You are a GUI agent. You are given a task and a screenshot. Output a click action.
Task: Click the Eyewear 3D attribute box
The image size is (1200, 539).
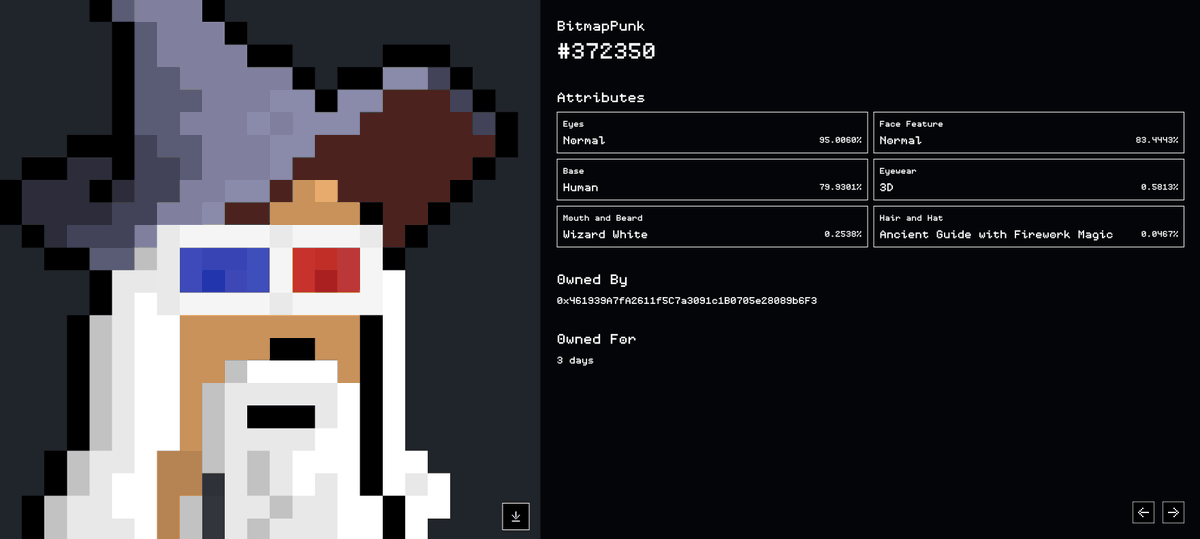(x=1028, y=179)
